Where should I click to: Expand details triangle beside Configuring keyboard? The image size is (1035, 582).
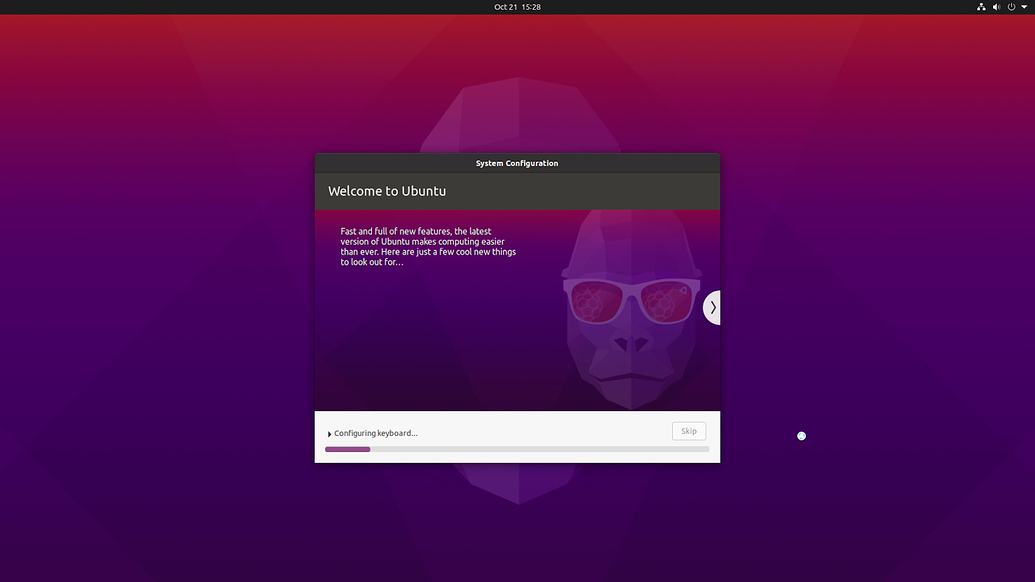[x=329, y=434]
